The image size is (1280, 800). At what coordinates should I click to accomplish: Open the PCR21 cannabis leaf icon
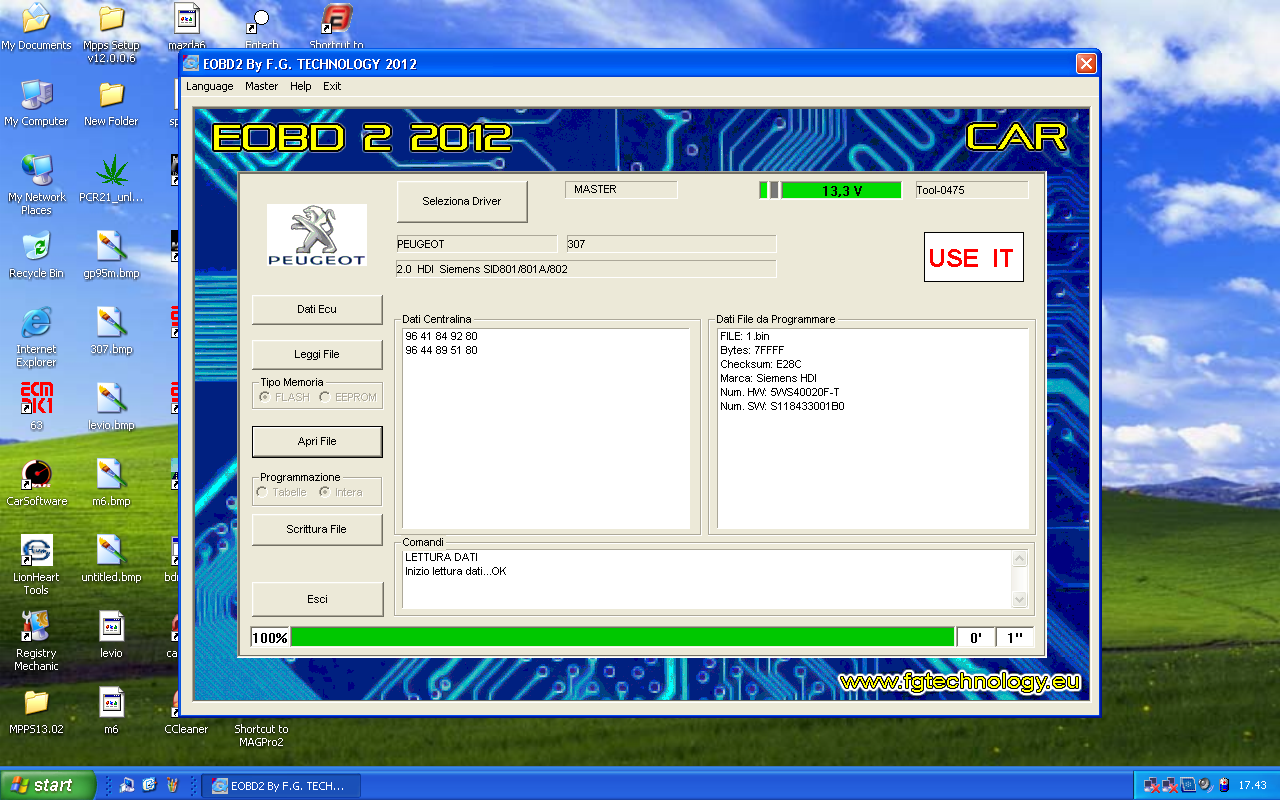click(x=111, y=170)
